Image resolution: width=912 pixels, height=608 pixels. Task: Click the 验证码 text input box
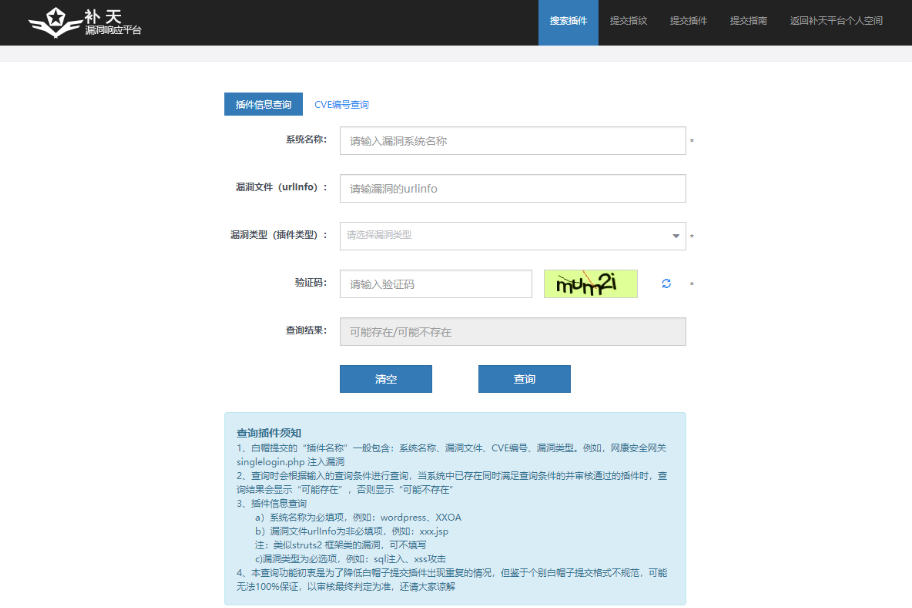point(435,284)
